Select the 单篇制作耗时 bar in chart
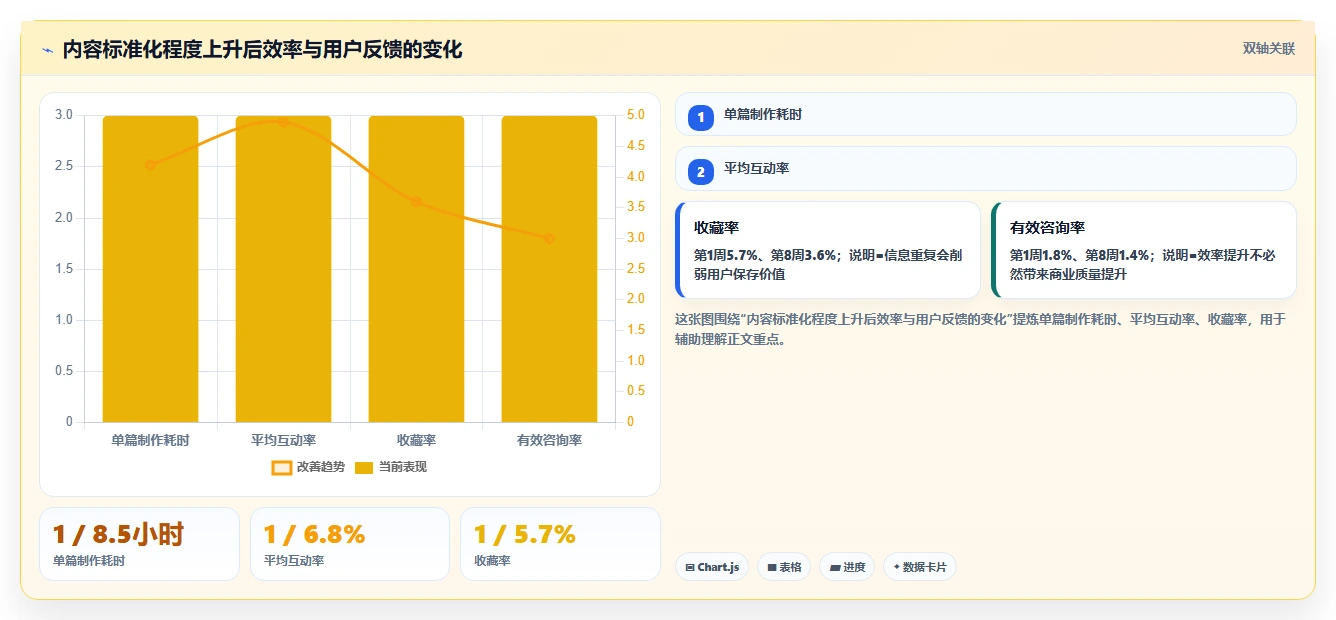This screenshot has height=620, width=1336. click(x=150, y=269)
